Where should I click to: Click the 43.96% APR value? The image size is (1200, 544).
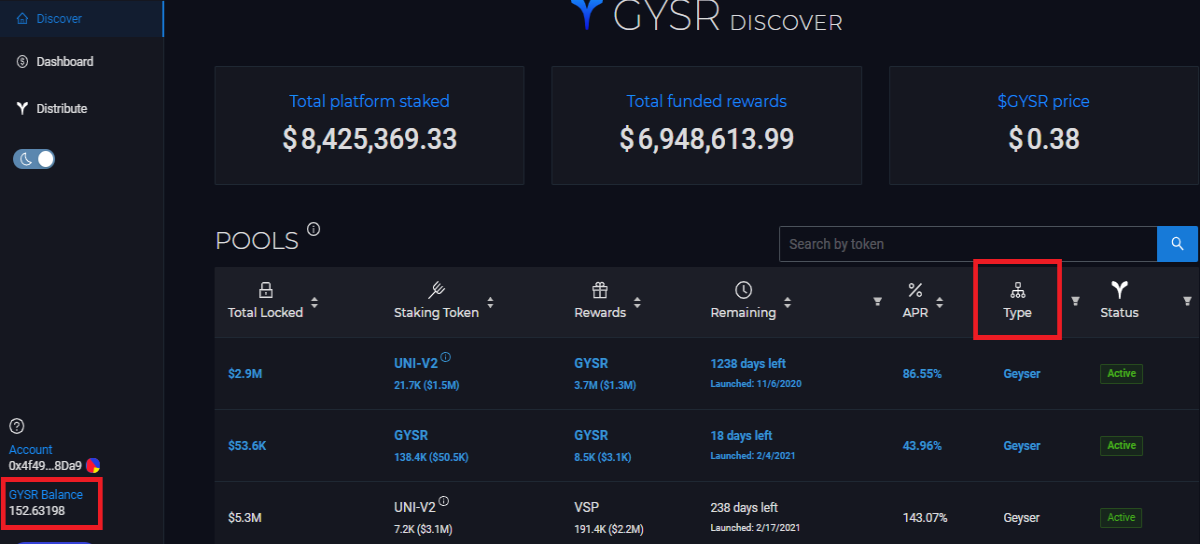point(922,445)
